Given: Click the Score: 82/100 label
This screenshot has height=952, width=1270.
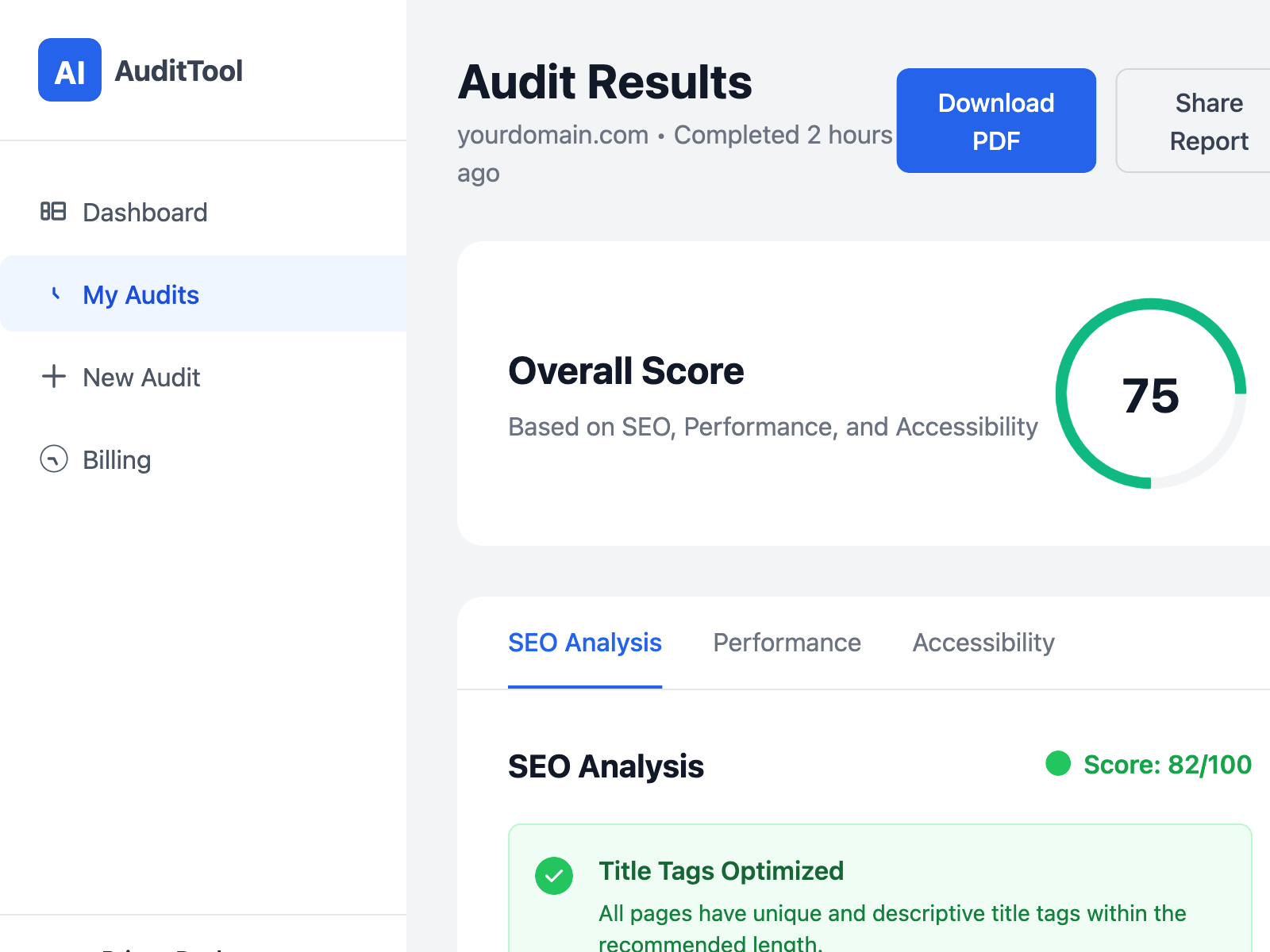Looking at the screenshot, I should coord(1167,765).
